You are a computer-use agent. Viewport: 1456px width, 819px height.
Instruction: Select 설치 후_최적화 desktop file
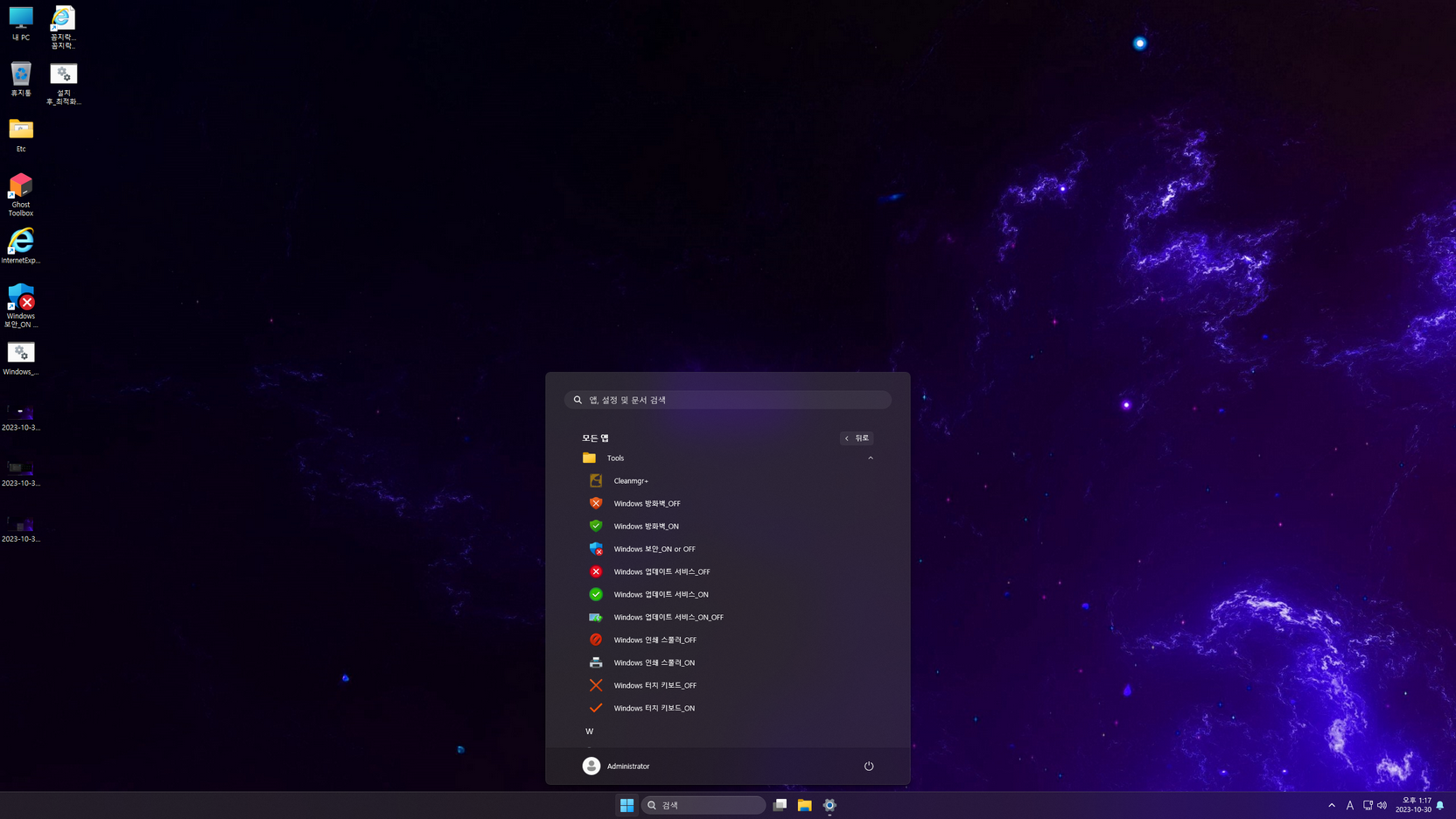point(63,83)
